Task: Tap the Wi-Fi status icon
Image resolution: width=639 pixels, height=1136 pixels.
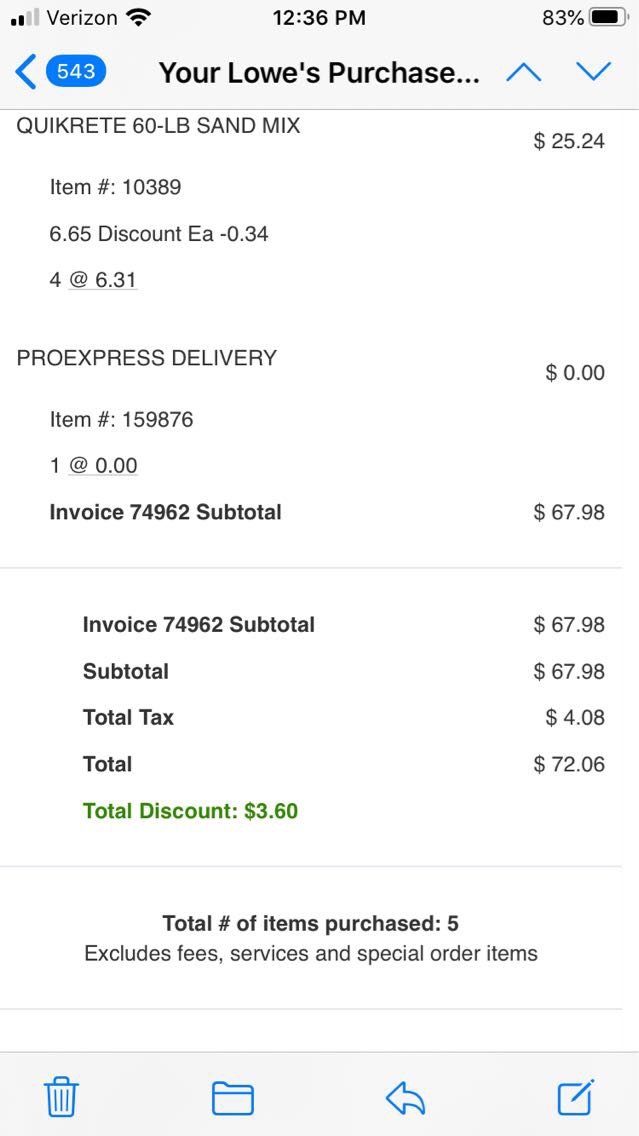Action: pos(139,17)
